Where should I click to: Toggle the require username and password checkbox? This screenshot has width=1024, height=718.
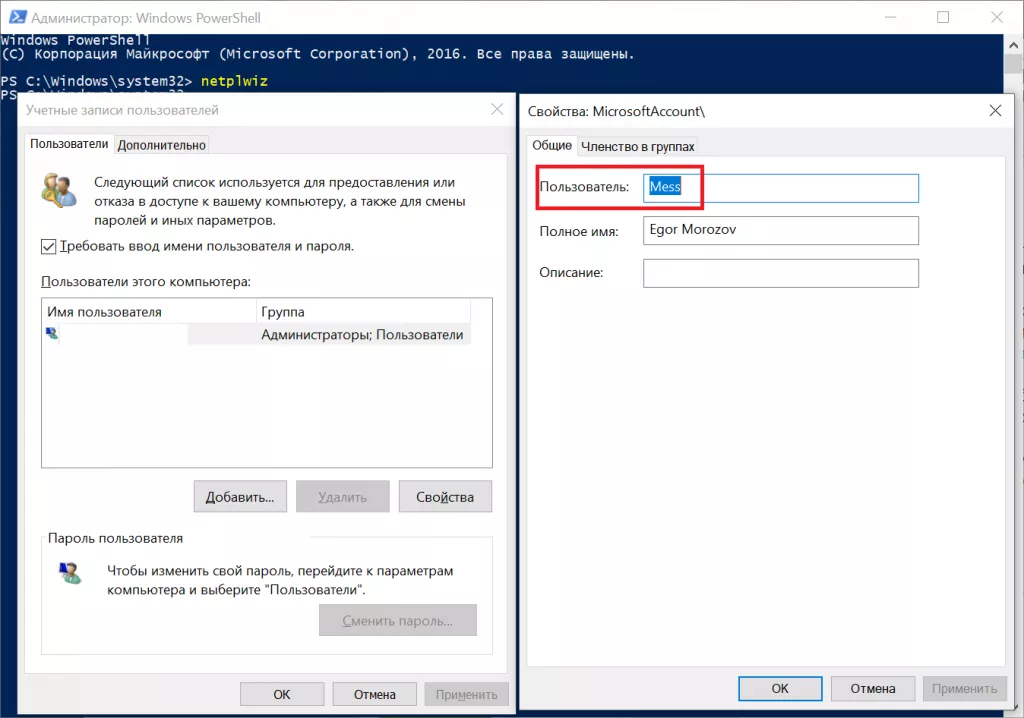point(49,246)
